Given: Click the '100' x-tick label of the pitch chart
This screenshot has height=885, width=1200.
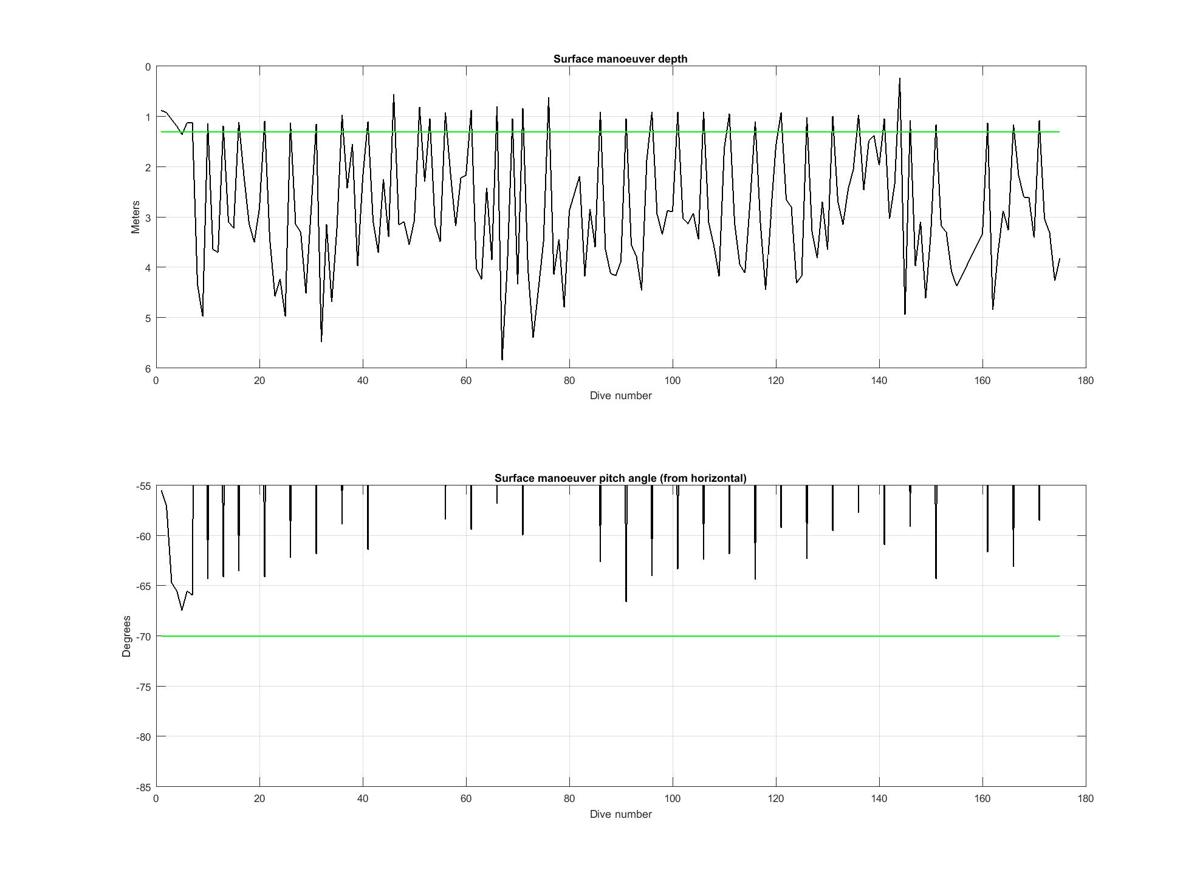Looking at the screenshot, I should [672, 799].
